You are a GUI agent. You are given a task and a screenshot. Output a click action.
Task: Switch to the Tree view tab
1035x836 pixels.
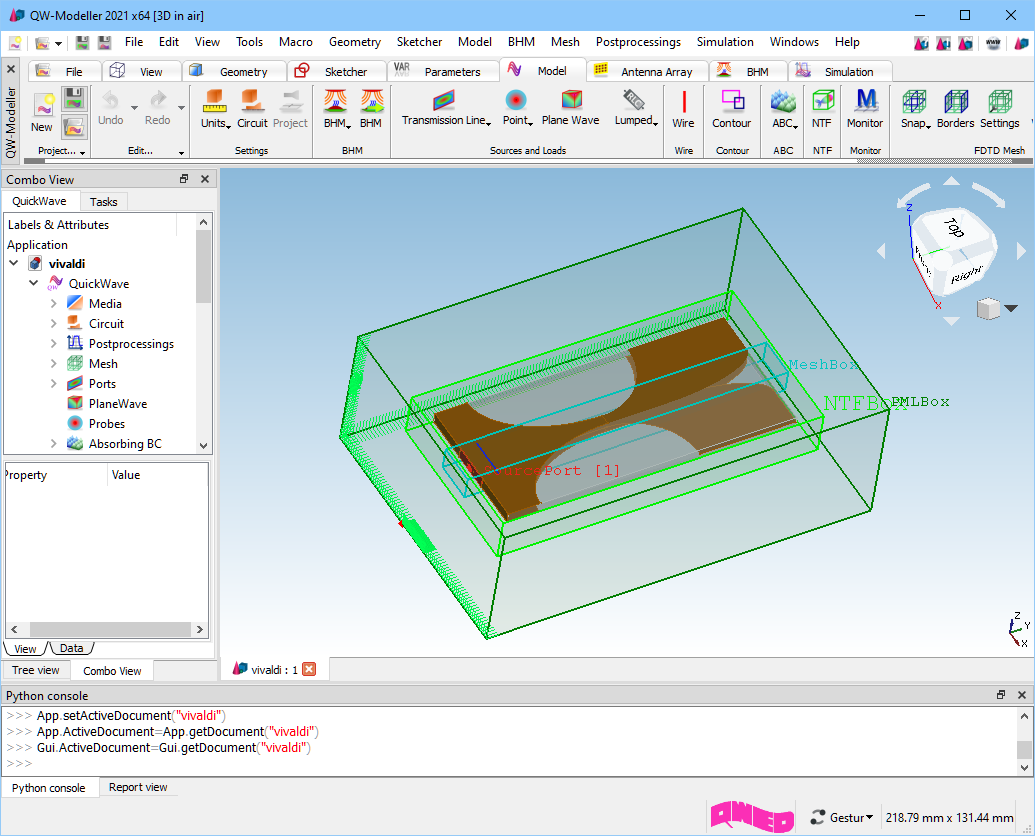click(36, 670)
